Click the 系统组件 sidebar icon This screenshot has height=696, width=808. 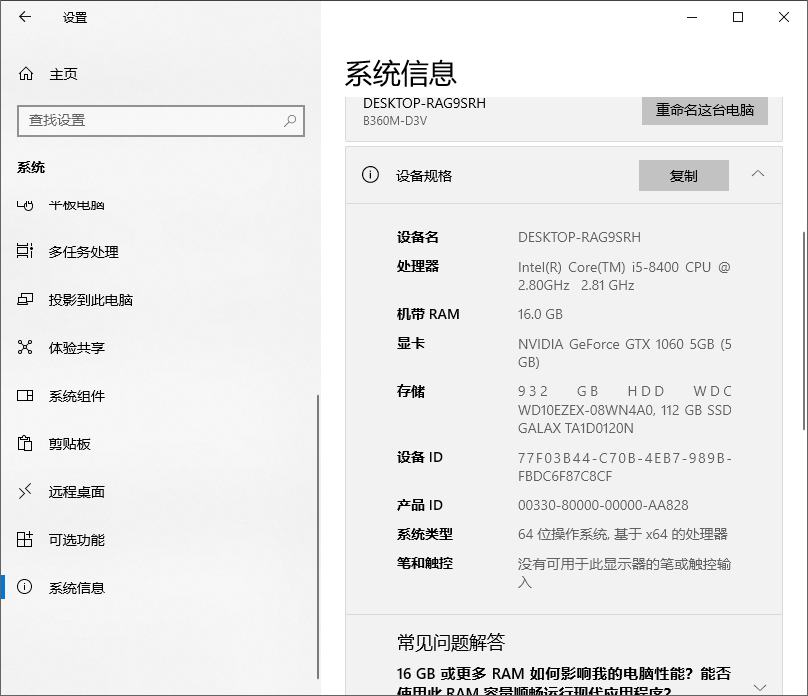pyautogui.click(x=25, y=395)
